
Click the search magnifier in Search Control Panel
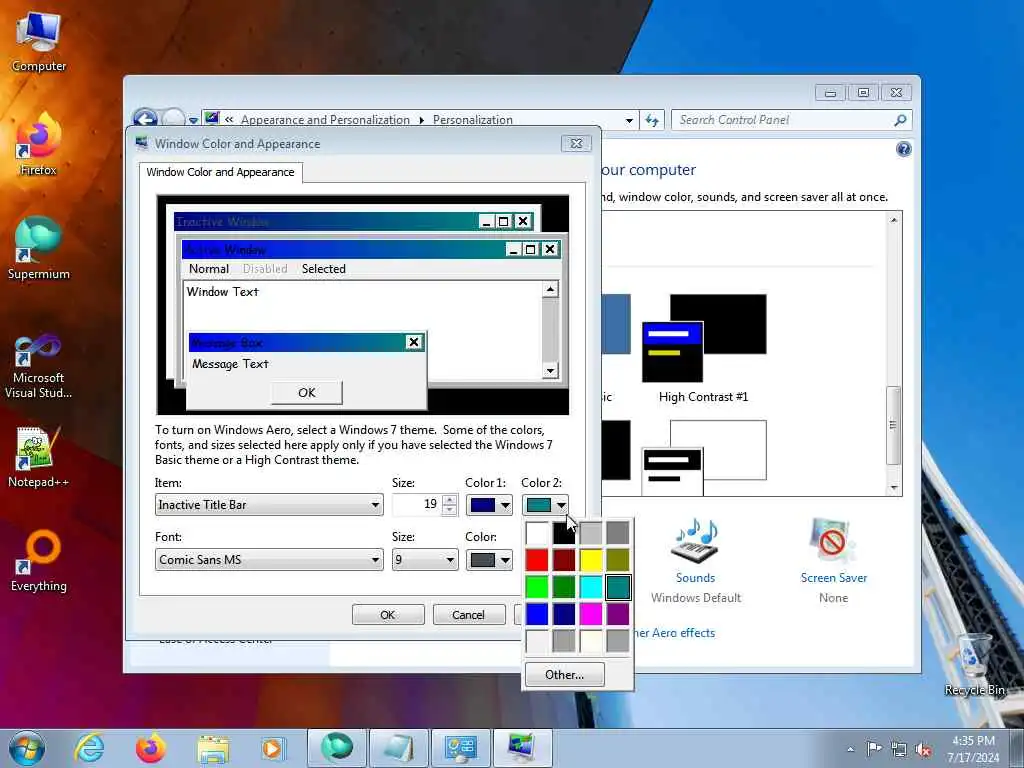coord(900,120)
